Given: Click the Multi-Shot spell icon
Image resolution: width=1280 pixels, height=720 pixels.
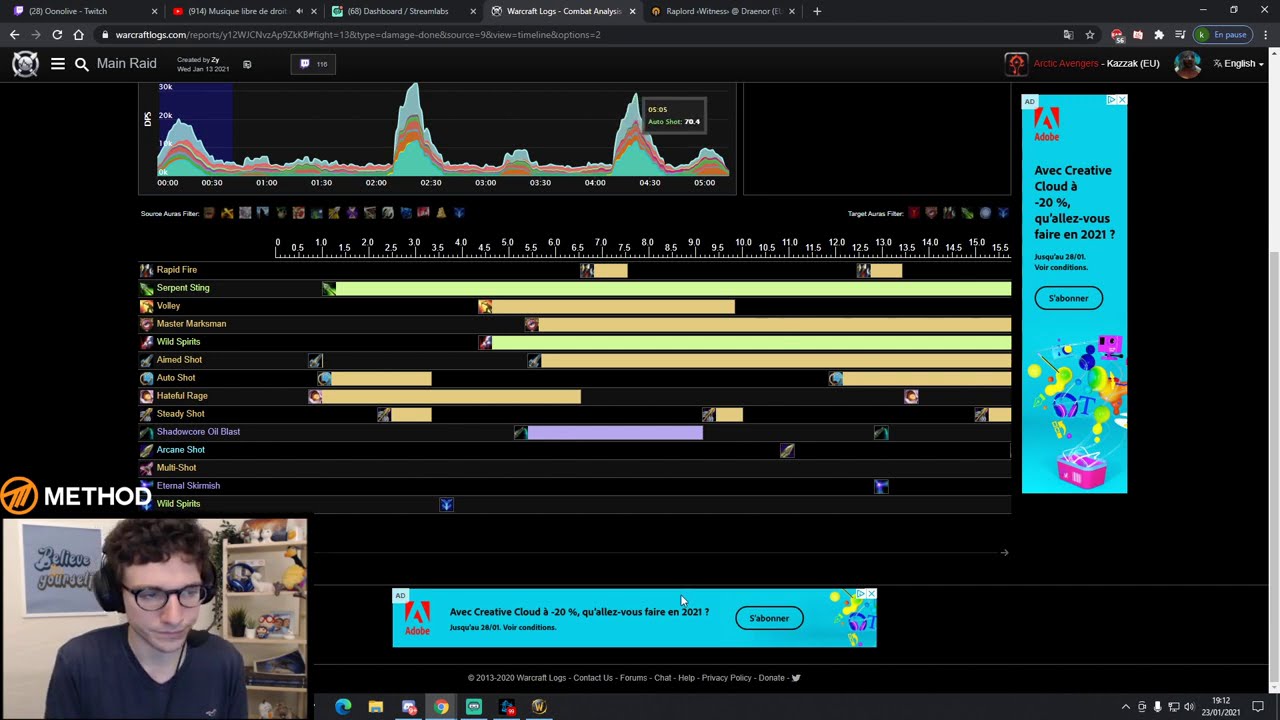Looking at the screenshot, I should click(147, 468).
